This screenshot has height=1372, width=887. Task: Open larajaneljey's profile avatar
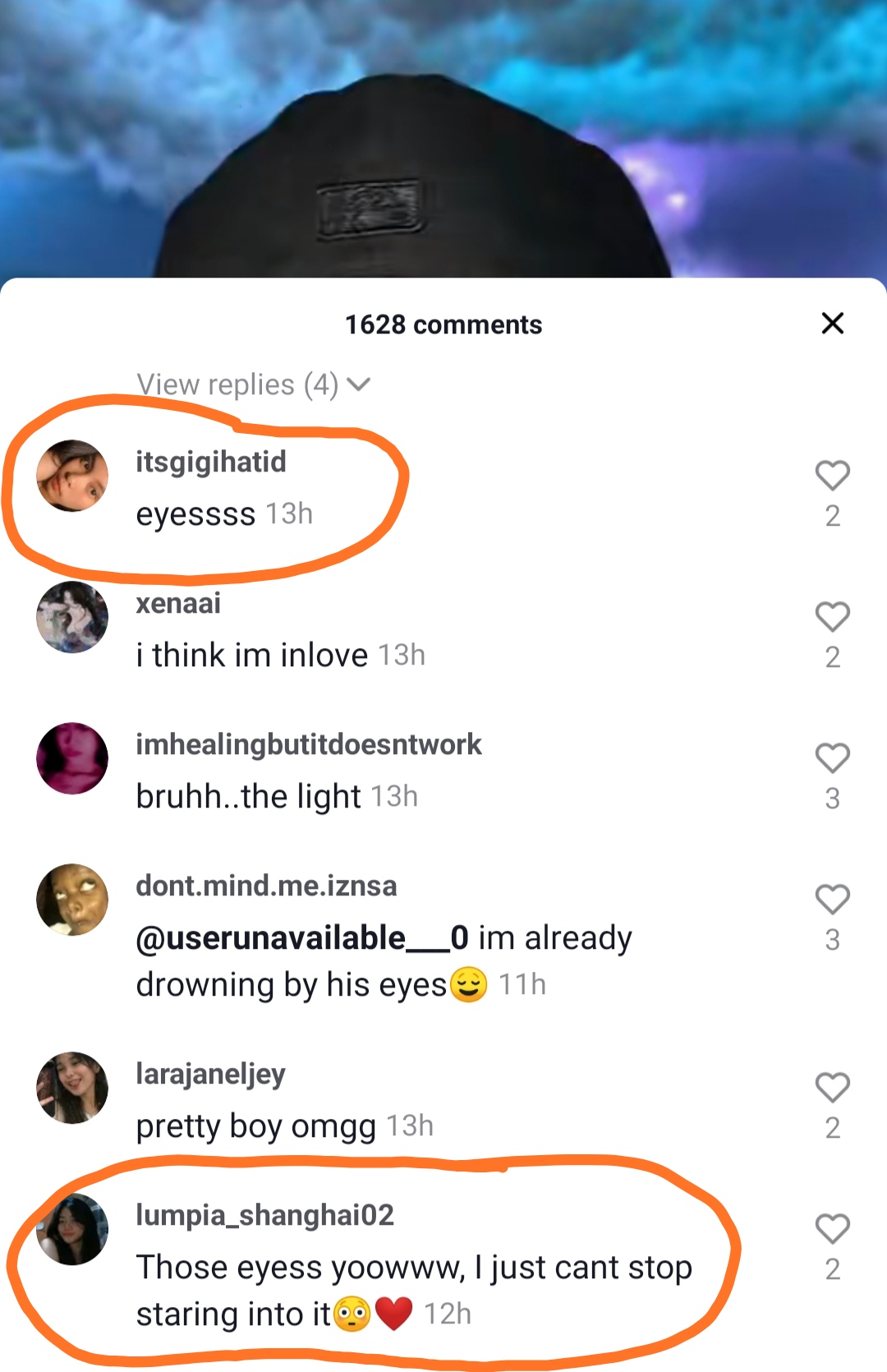point(72,1088)
